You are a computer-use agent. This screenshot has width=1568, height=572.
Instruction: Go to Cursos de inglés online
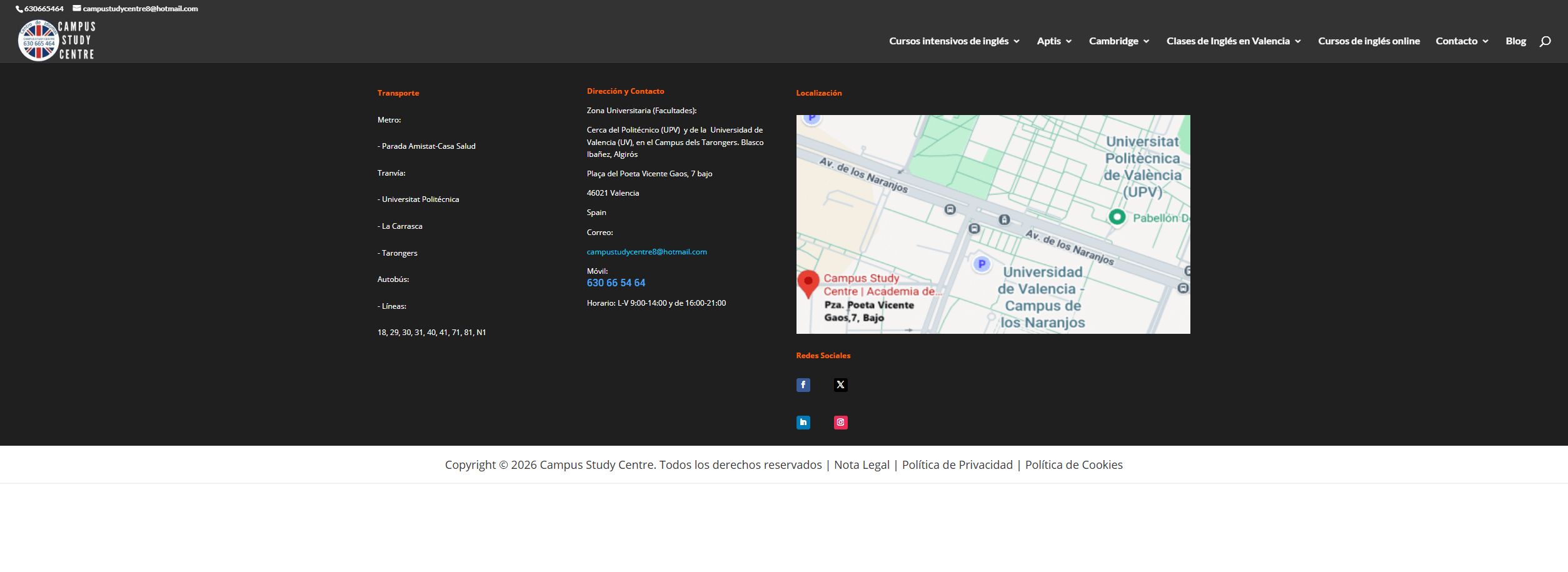pyautogui.click(x=1369, y=41)
